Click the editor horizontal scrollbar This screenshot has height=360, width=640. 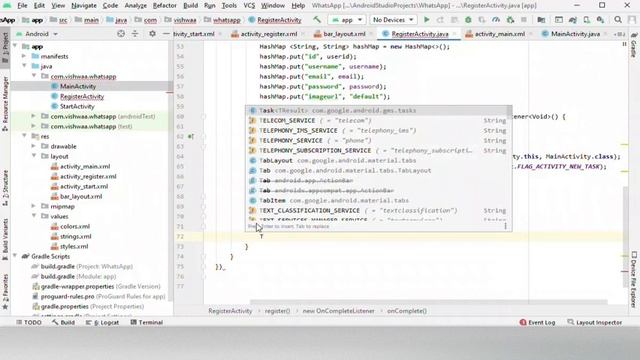coord(429,302)
